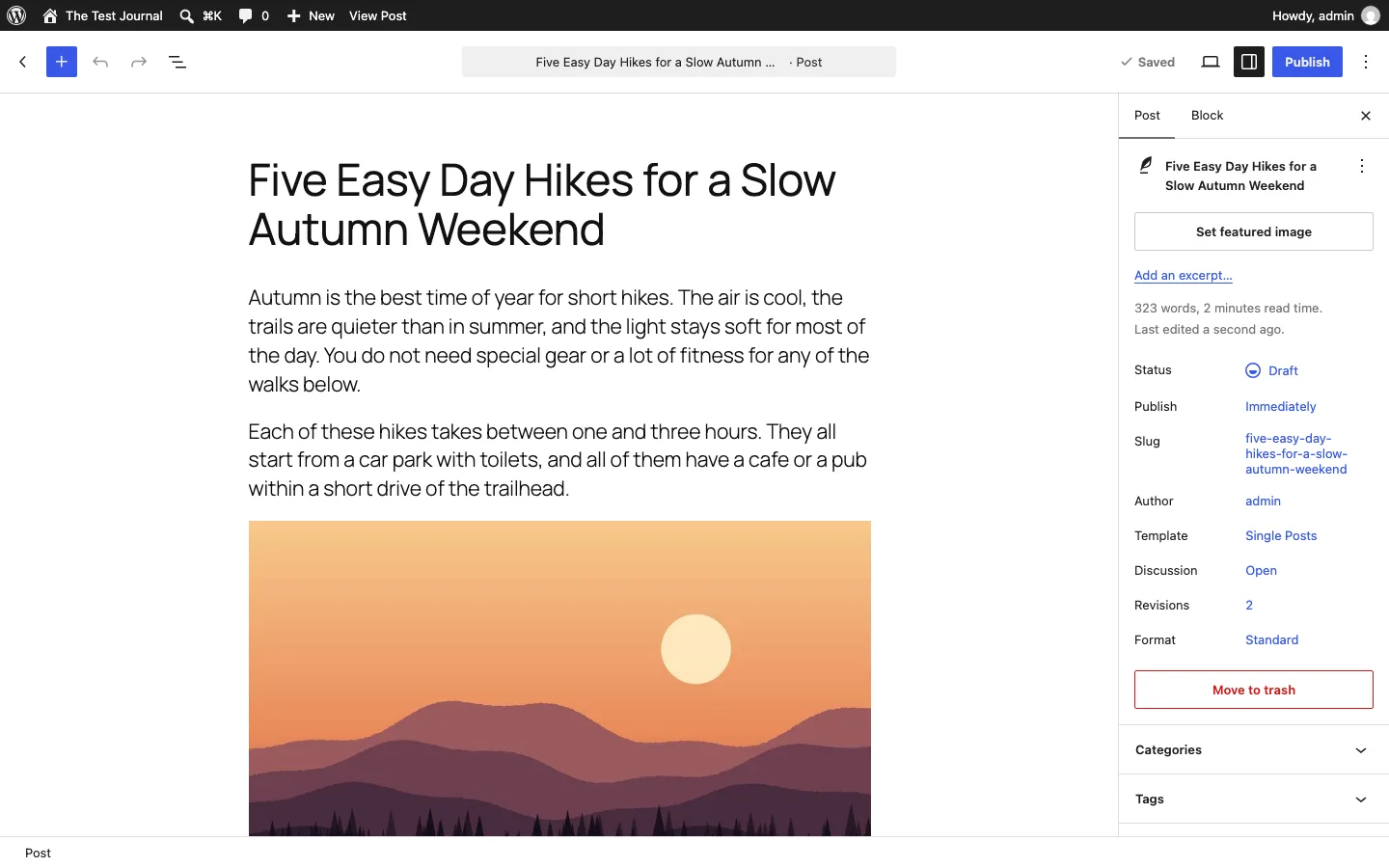This screenshot has width=1389, height=868.
Task: Open the Single Posts template options
Action: coord(1281,536)
